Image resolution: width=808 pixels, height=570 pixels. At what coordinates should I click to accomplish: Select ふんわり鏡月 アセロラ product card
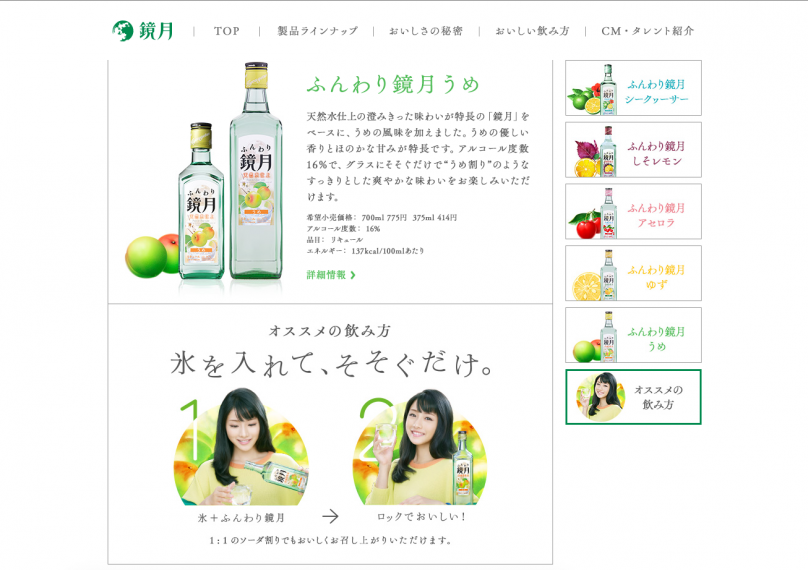[x=633, y=211]
